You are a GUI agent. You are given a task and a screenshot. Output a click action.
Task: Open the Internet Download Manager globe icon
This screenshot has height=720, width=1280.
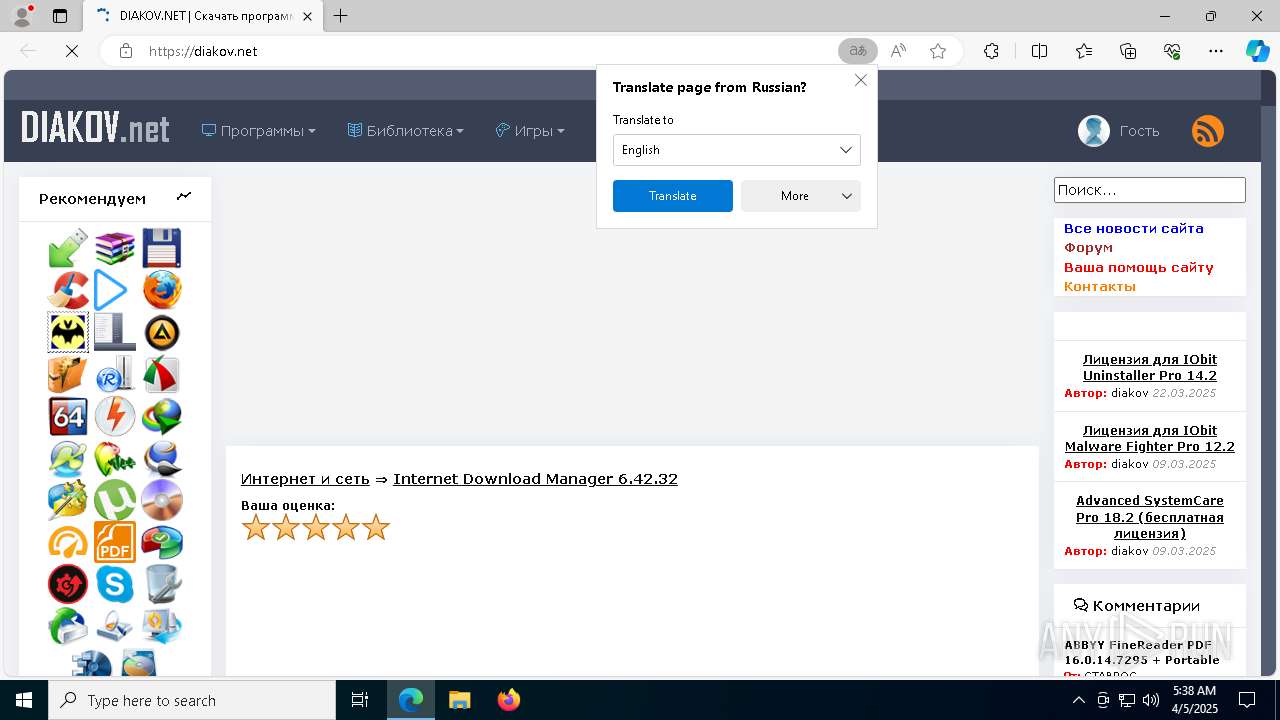click(162, 416)
